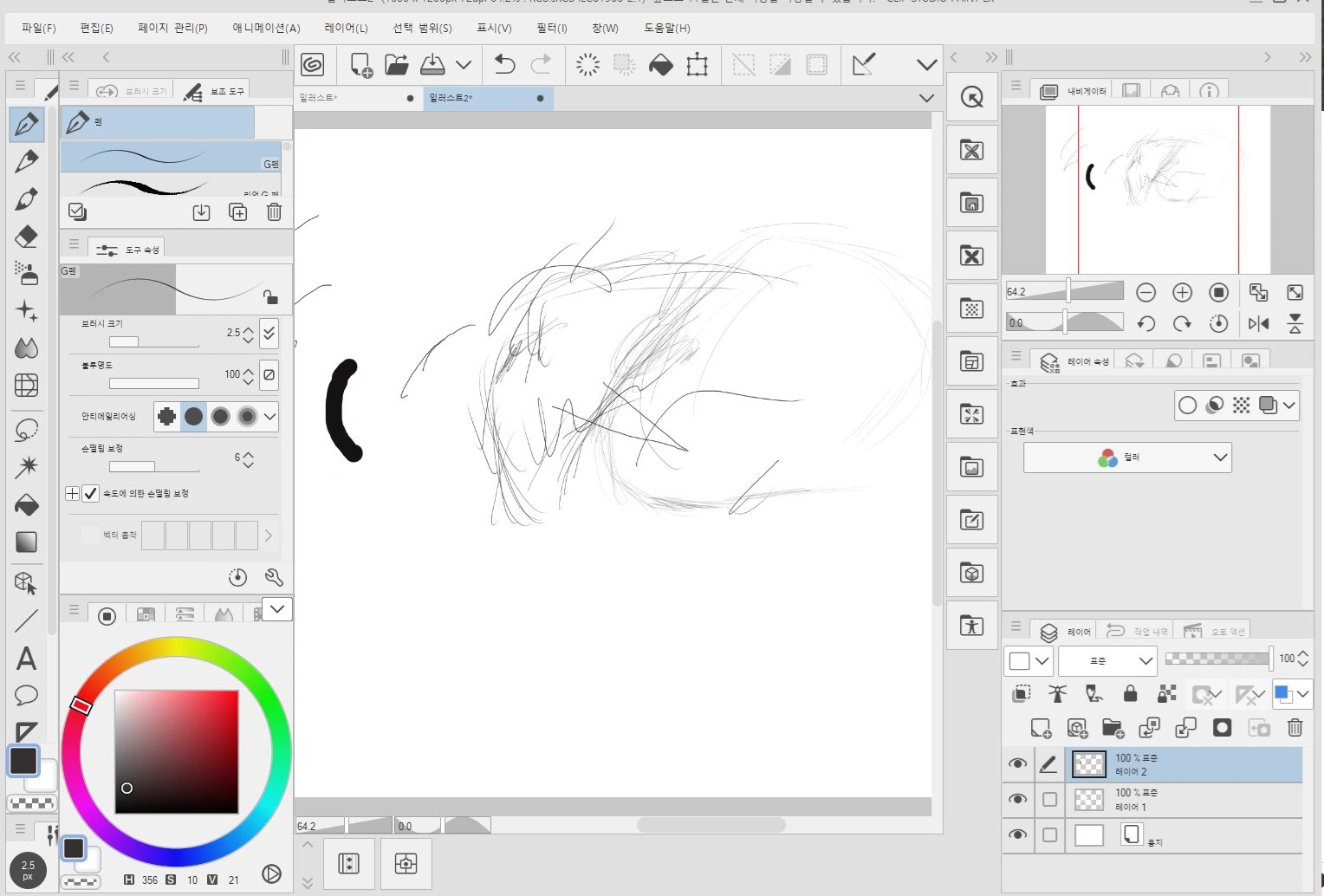Click the delete layer trash icon
The height and width of the screenshot is (896, 1324).
(1295, 728)
